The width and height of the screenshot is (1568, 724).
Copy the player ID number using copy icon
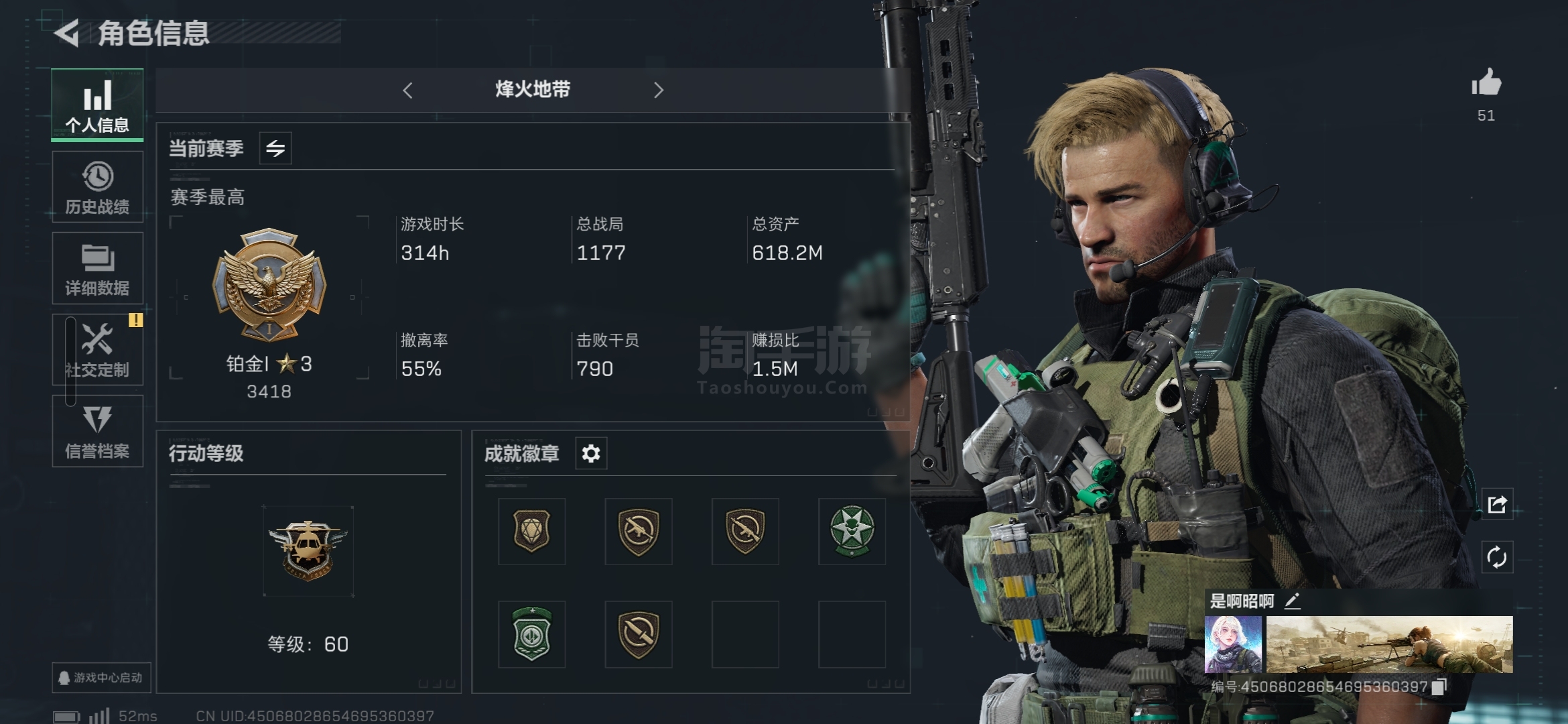(x=1439, y=686)
